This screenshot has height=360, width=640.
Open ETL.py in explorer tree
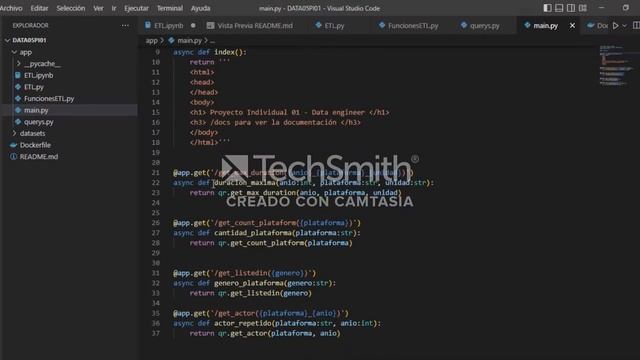pyautogui.click(x=33, y=87)
